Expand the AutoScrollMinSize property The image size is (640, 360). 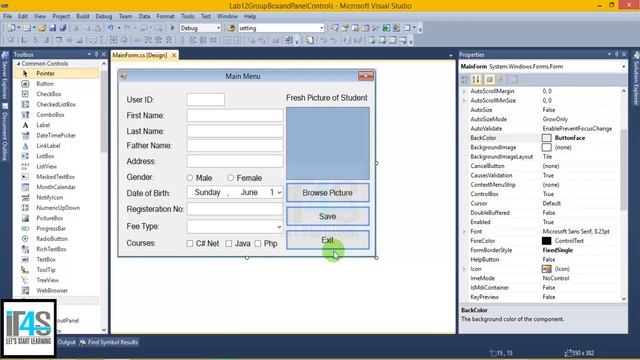[464, 100]
